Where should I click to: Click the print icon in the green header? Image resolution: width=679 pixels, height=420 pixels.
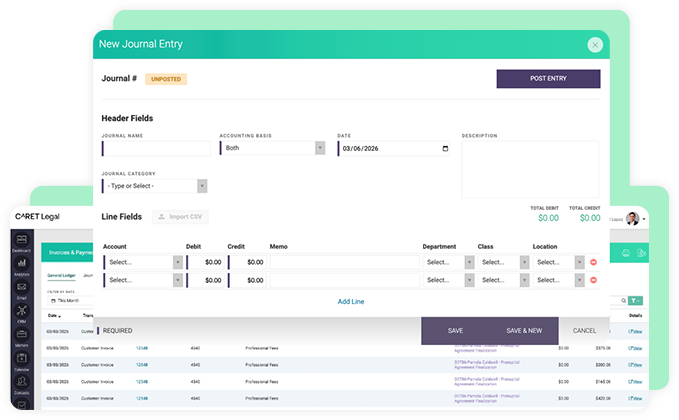[x=625, y=254]
